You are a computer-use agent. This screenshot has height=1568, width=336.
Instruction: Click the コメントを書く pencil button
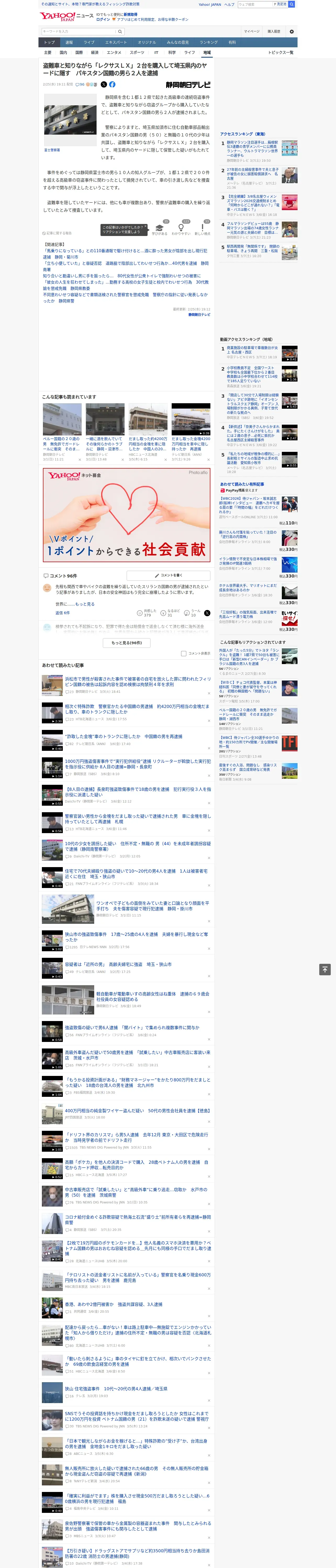click(x=168, y=575)
